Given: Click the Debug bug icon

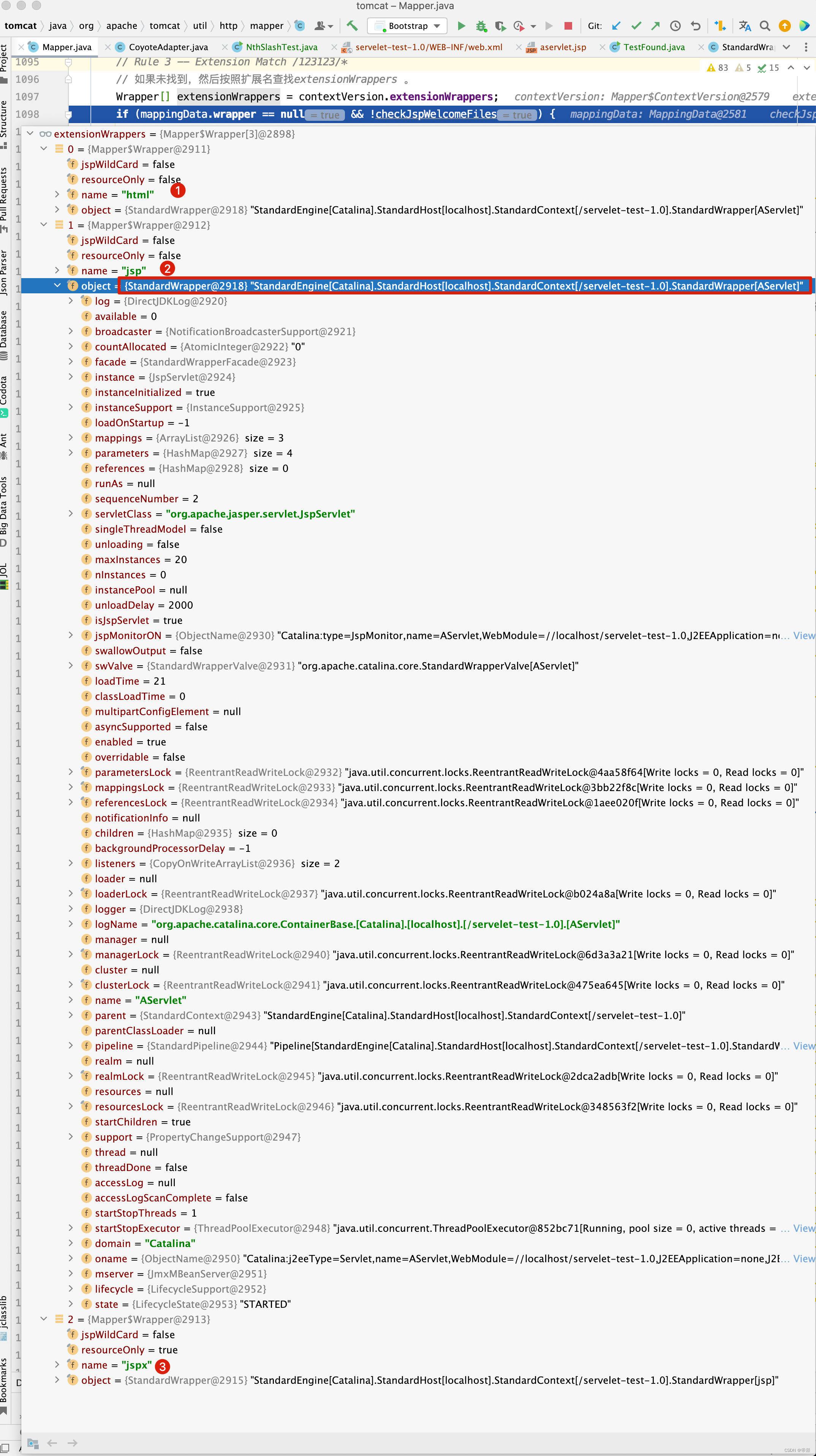Looking at the screenshot, I should tap(481, 25).
